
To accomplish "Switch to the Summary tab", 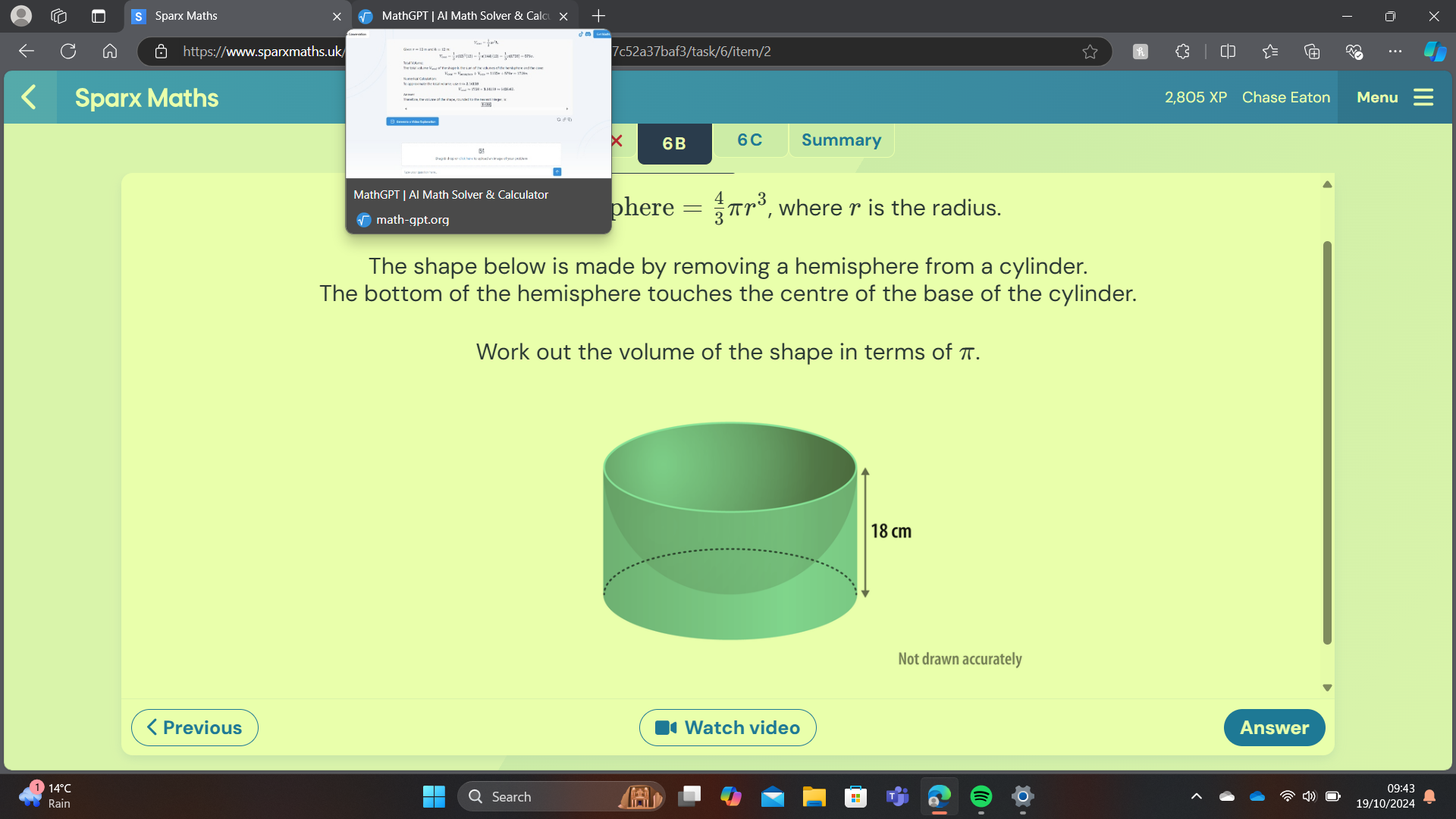I will point(841,139).
